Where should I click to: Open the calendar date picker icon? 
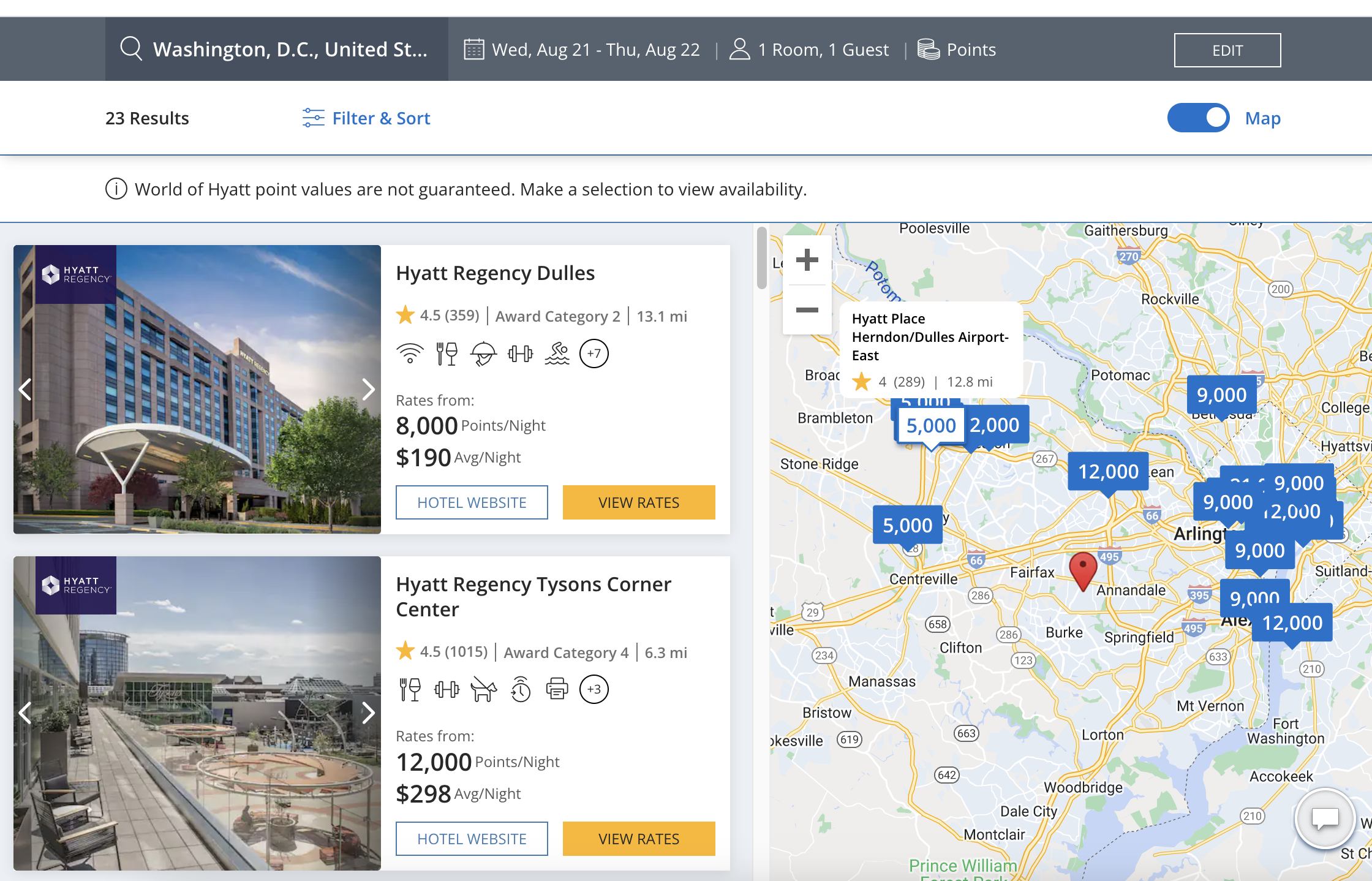[473, 49]
